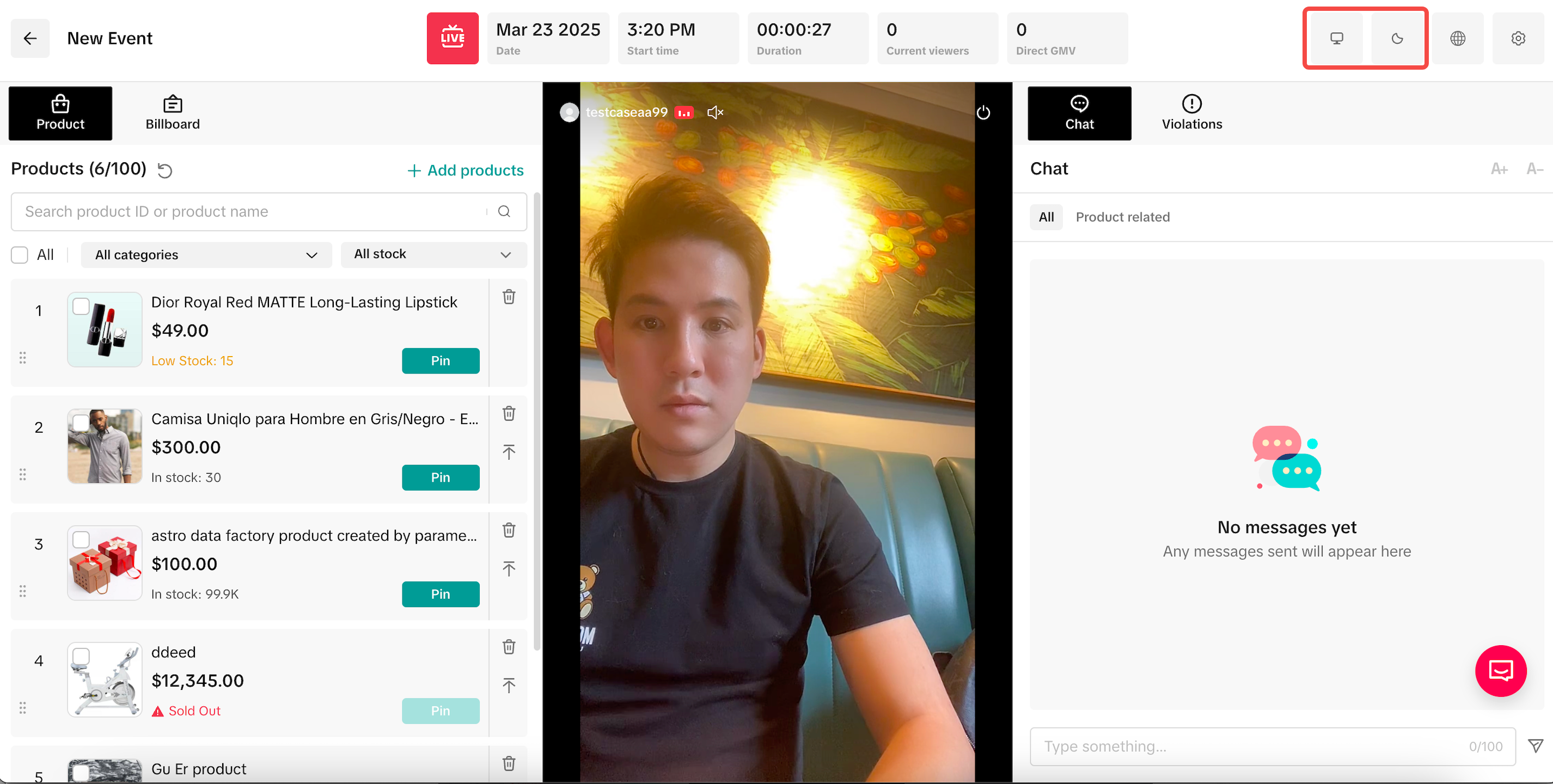Move Camisa Uniqlo product to top

pos(509,452)
